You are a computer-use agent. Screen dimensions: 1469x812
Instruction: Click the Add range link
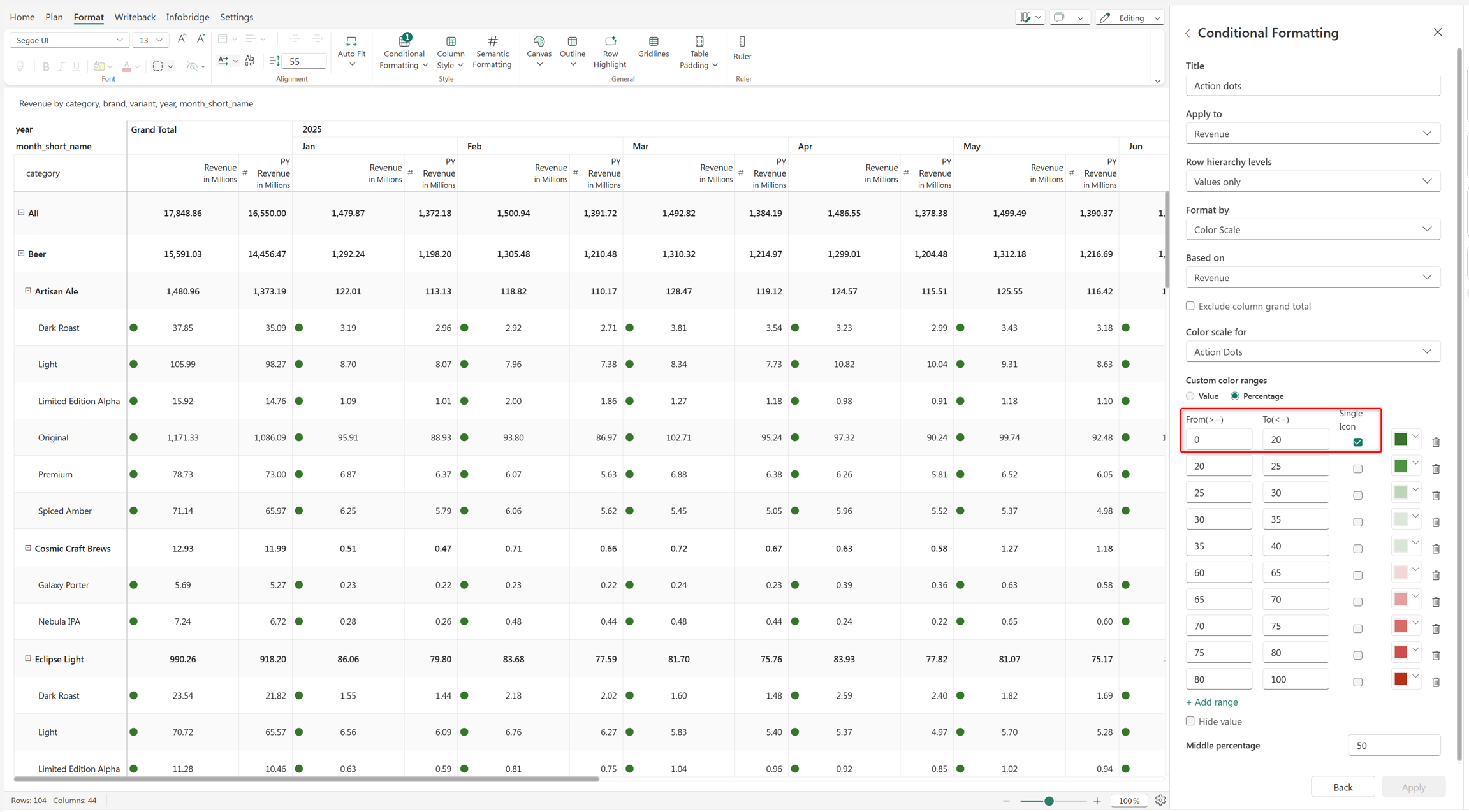point(1212,702)
